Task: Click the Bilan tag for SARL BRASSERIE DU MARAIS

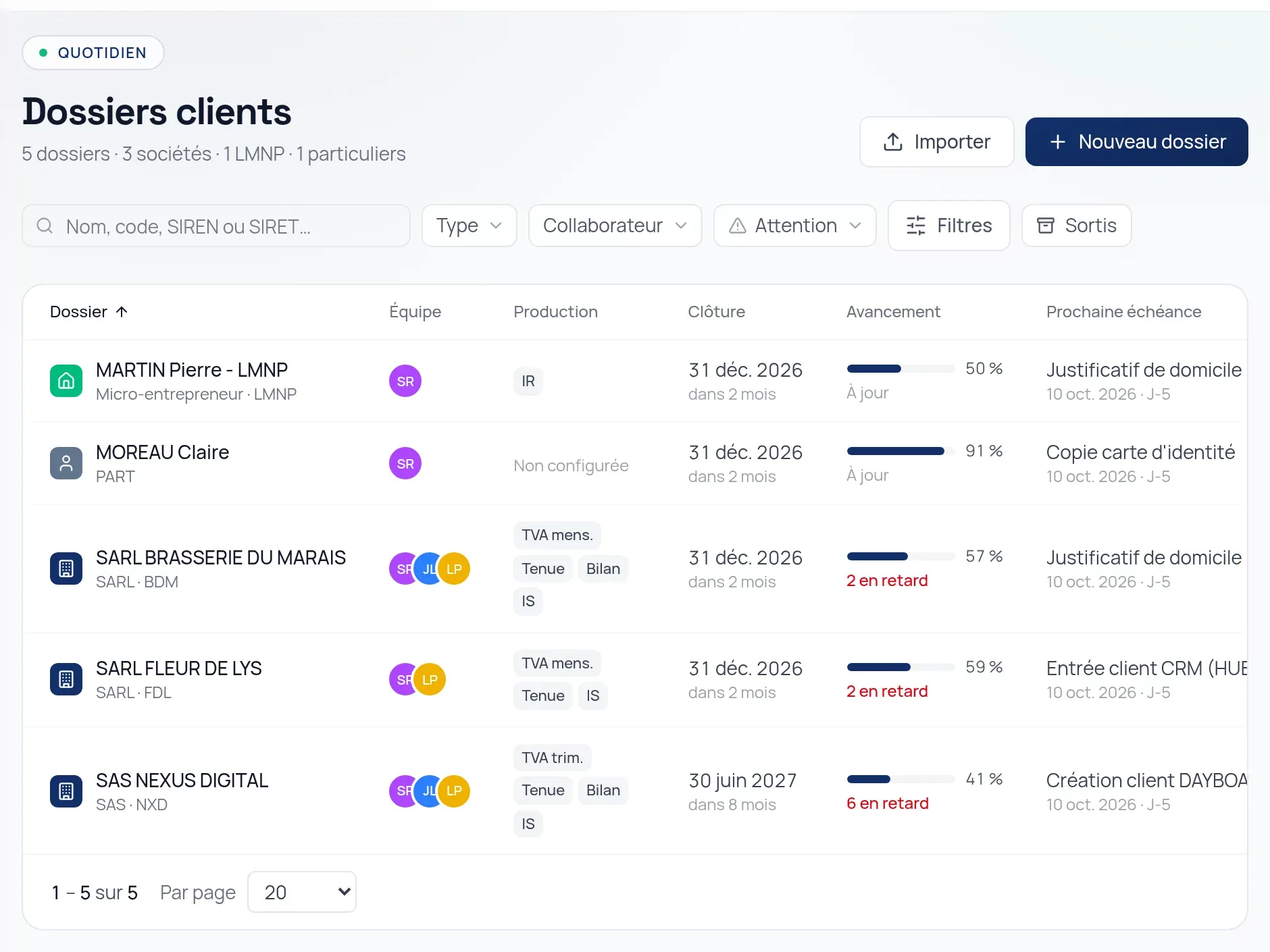Action: 603,568
